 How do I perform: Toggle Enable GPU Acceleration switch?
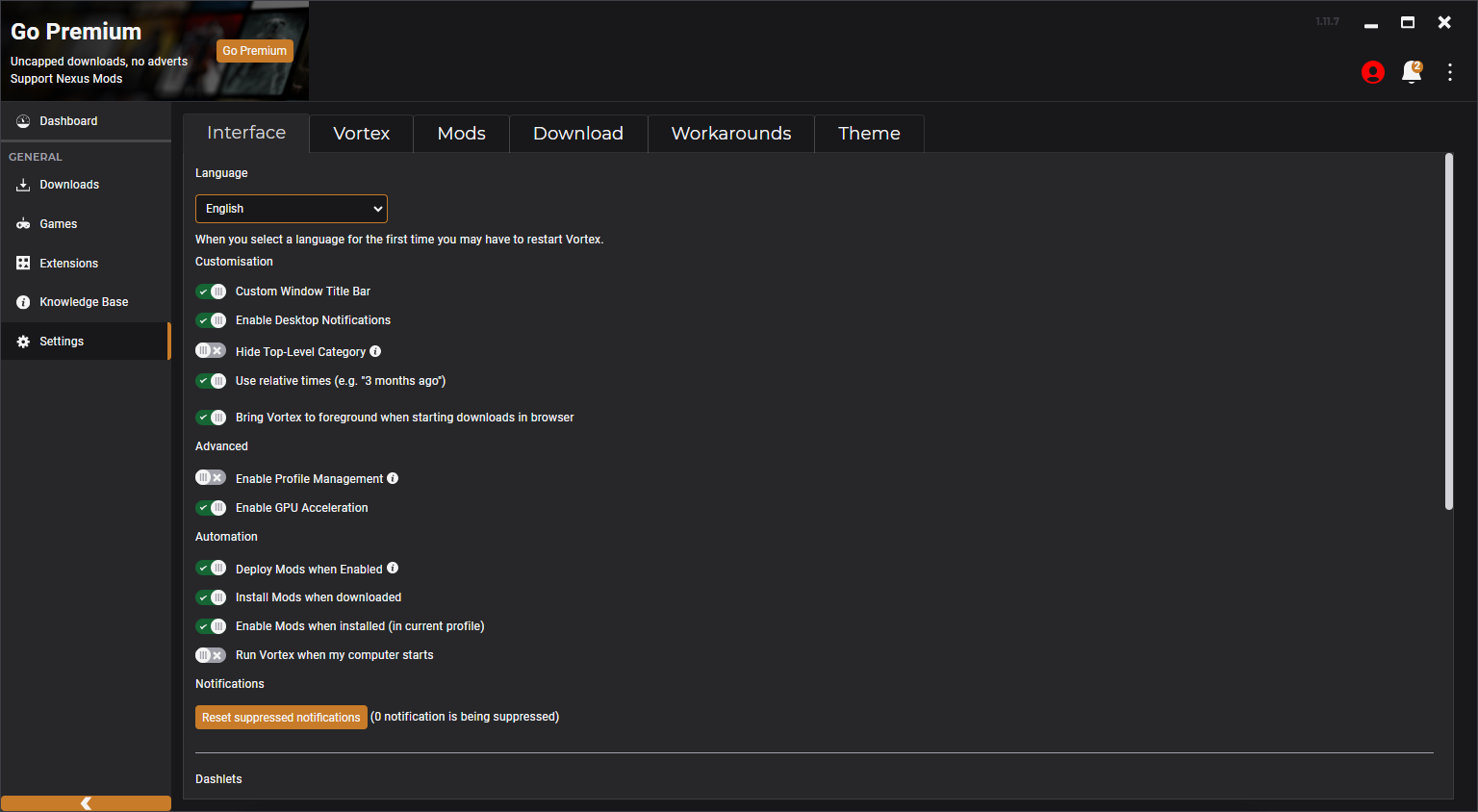pos(211,508)
